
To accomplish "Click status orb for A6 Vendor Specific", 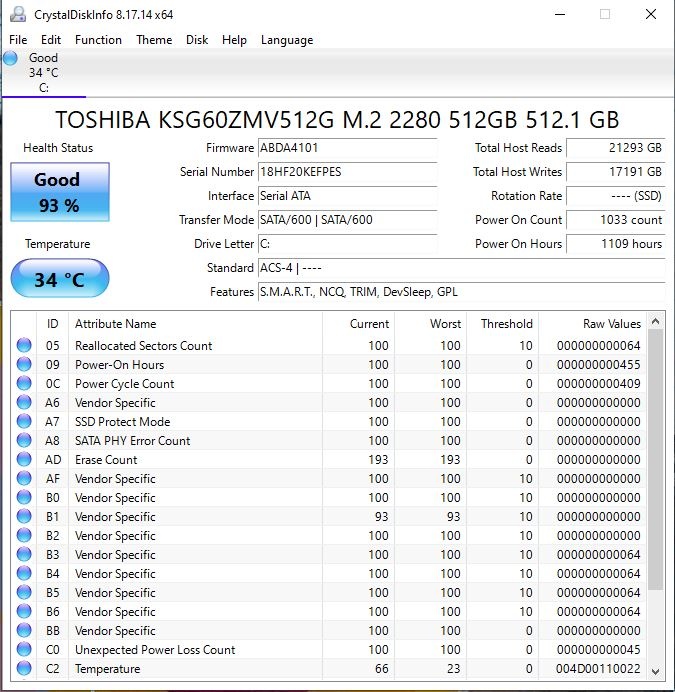I will (24, 402).
